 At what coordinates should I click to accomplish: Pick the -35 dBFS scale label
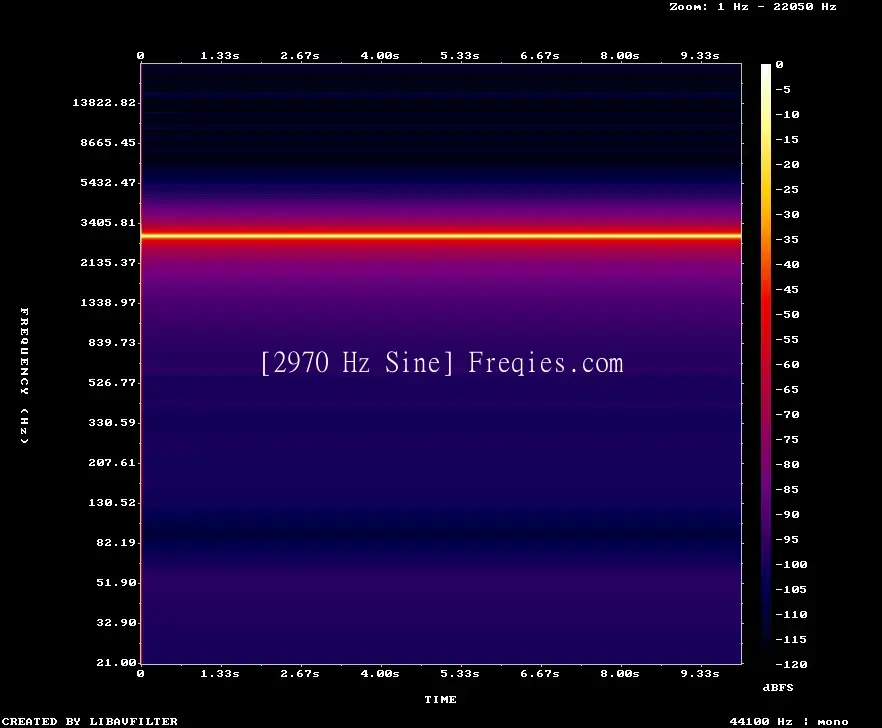tap(788, 240)
